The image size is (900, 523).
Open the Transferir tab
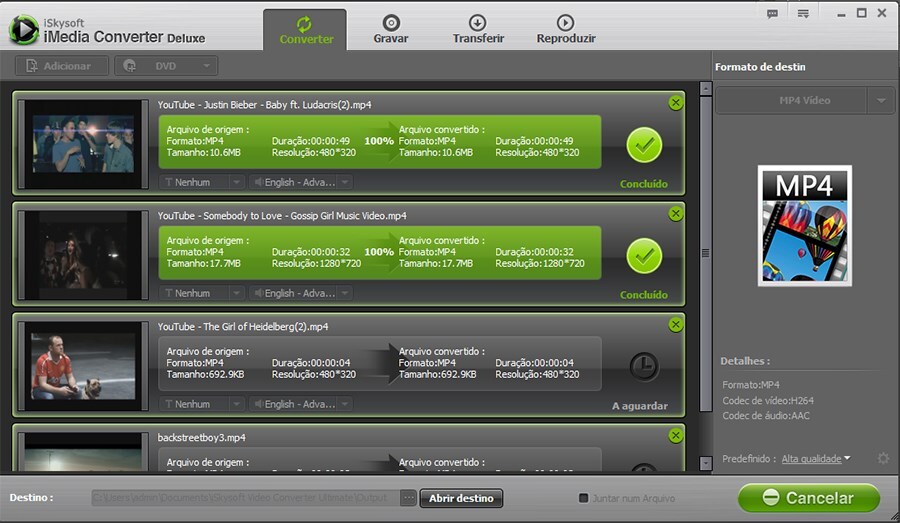[478, 30]
